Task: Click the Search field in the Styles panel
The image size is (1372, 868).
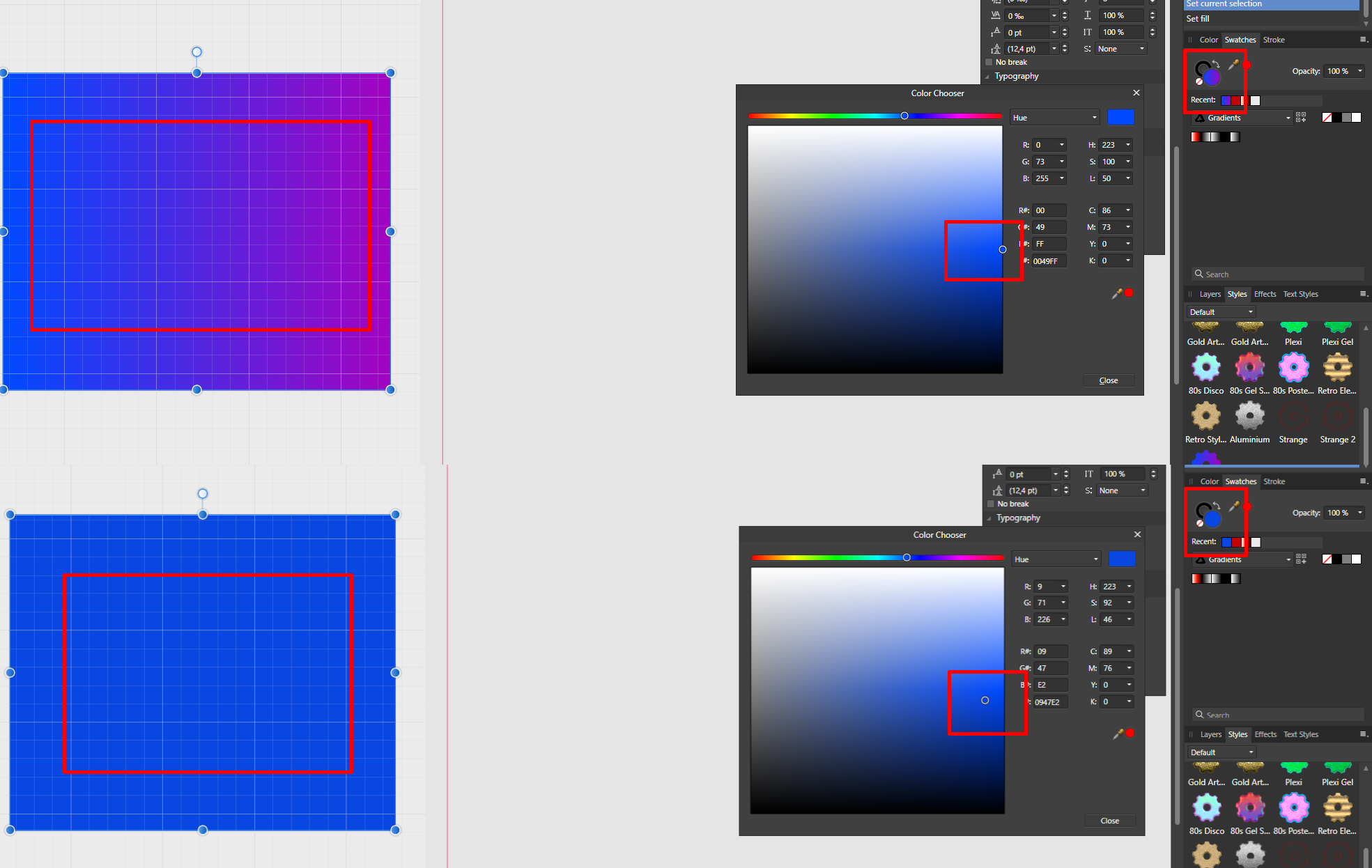Action: 1277,274
